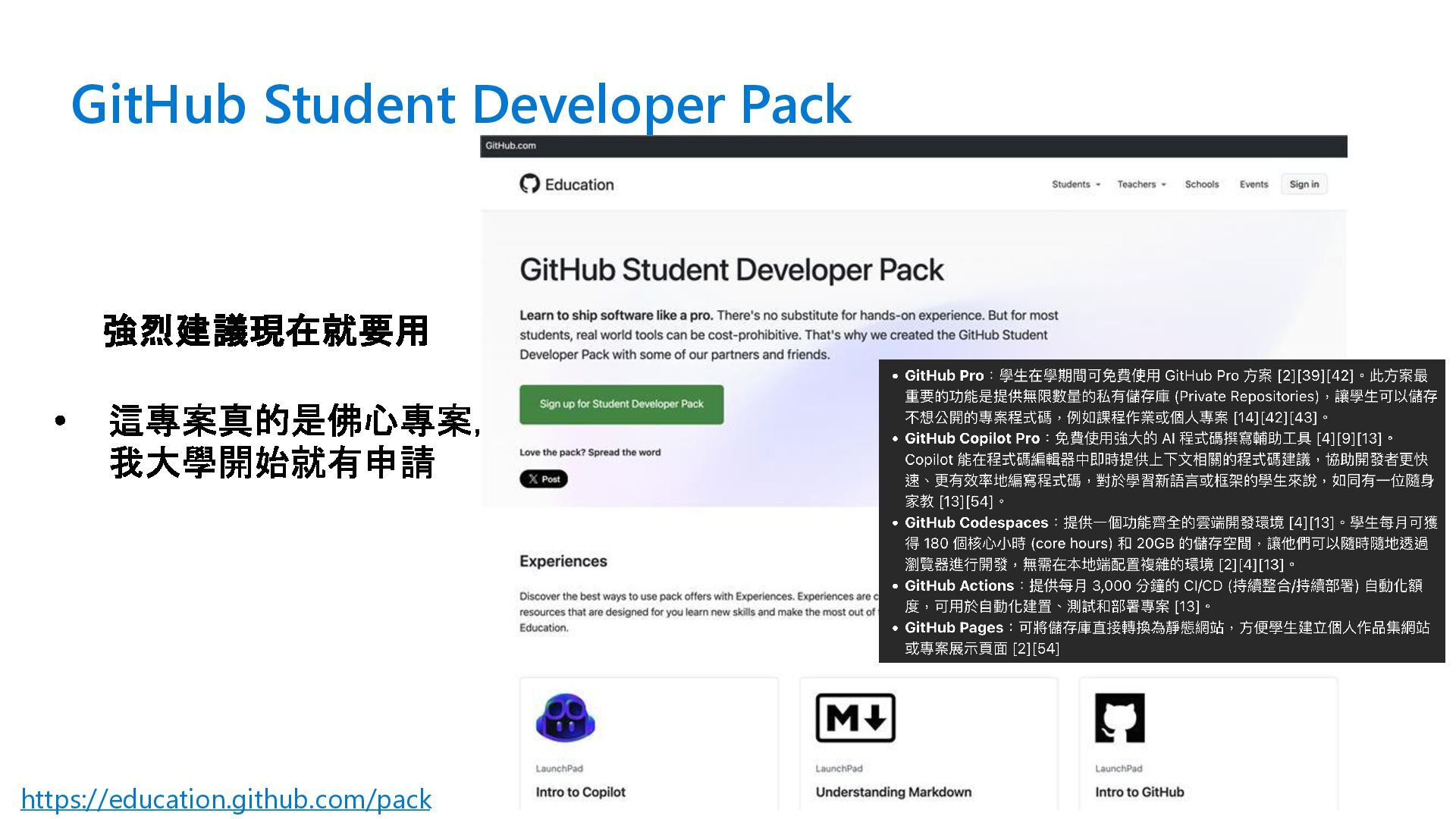The width and height of the screenshot is (1456, 819).
Task: Open the Events menu item
Action: pos(1253,184)
